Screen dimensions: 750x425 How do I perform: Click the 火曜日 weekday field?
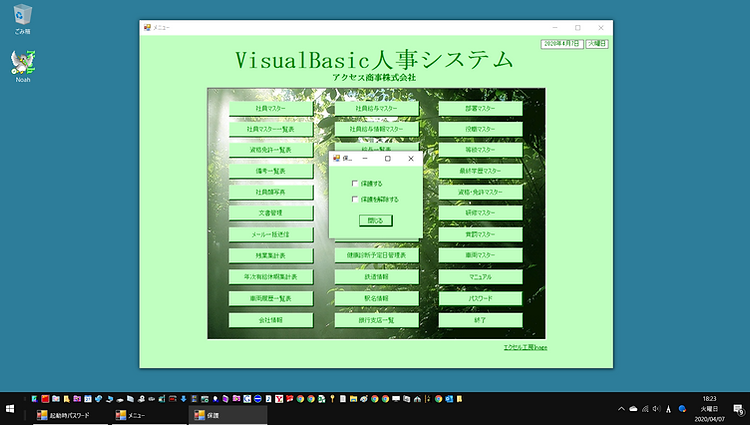pos(597,44)
